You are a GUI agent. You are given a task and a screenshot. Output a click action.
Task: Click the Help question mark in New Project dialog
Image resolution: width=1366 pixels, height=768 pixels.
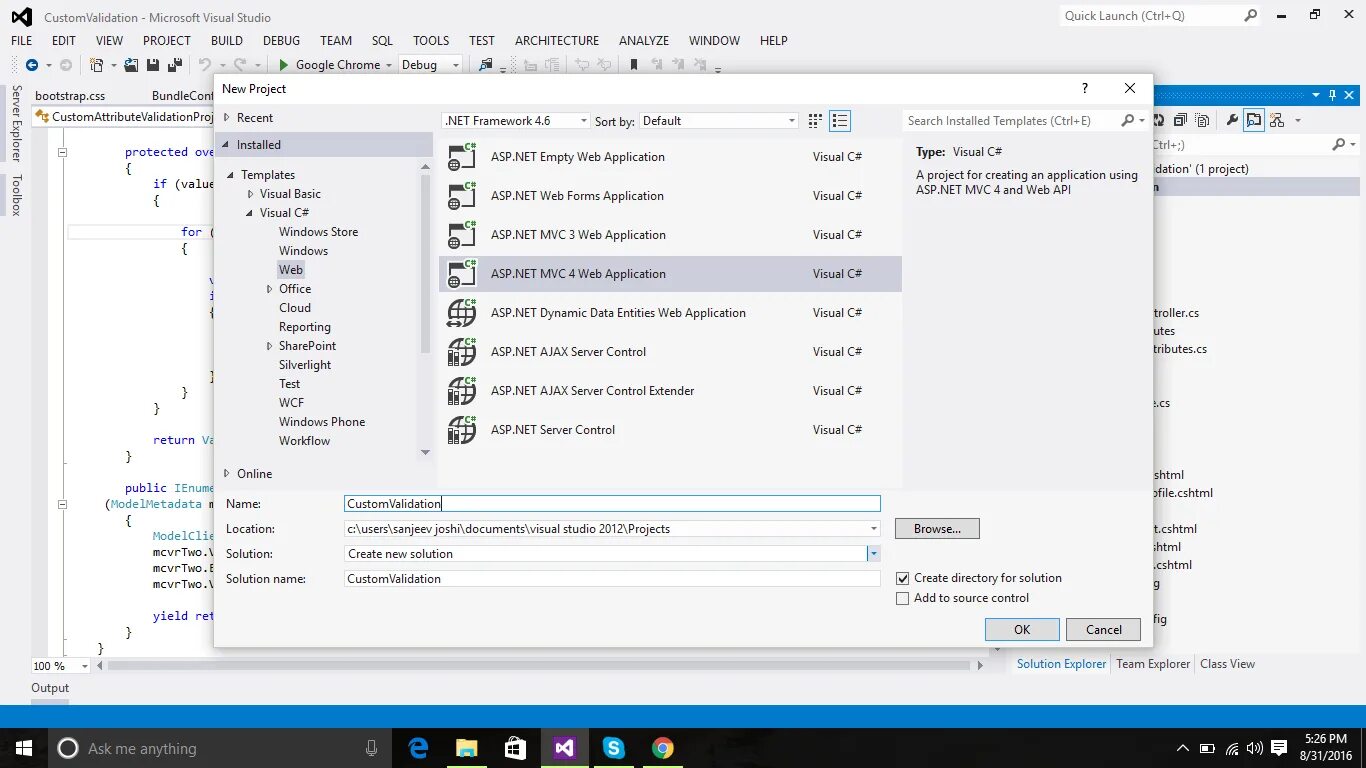click(x=1085, y=89)
